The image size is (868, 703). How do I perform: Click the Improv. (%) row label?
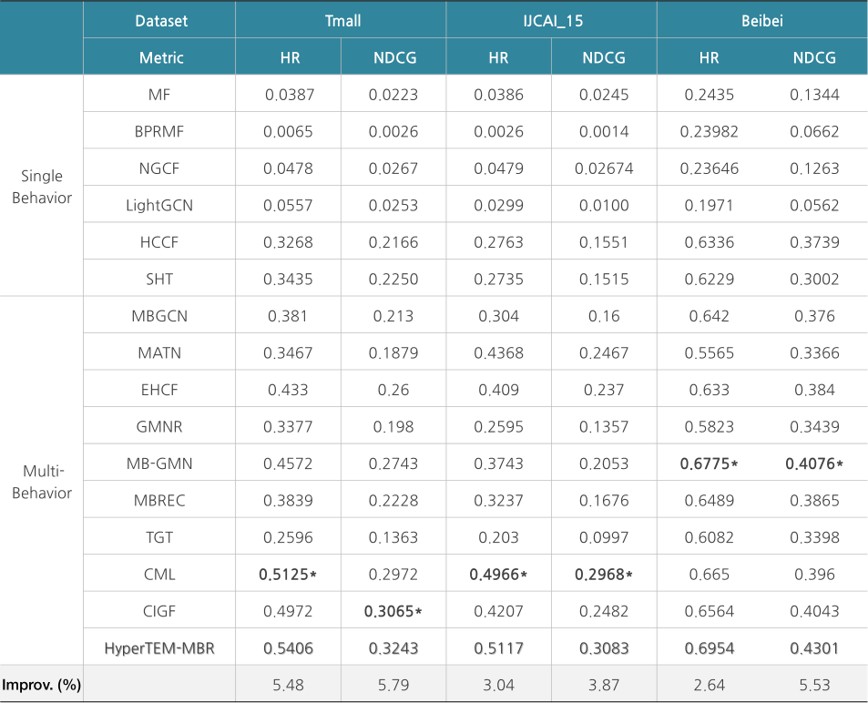pyautogui.click(x=41, y=685)
